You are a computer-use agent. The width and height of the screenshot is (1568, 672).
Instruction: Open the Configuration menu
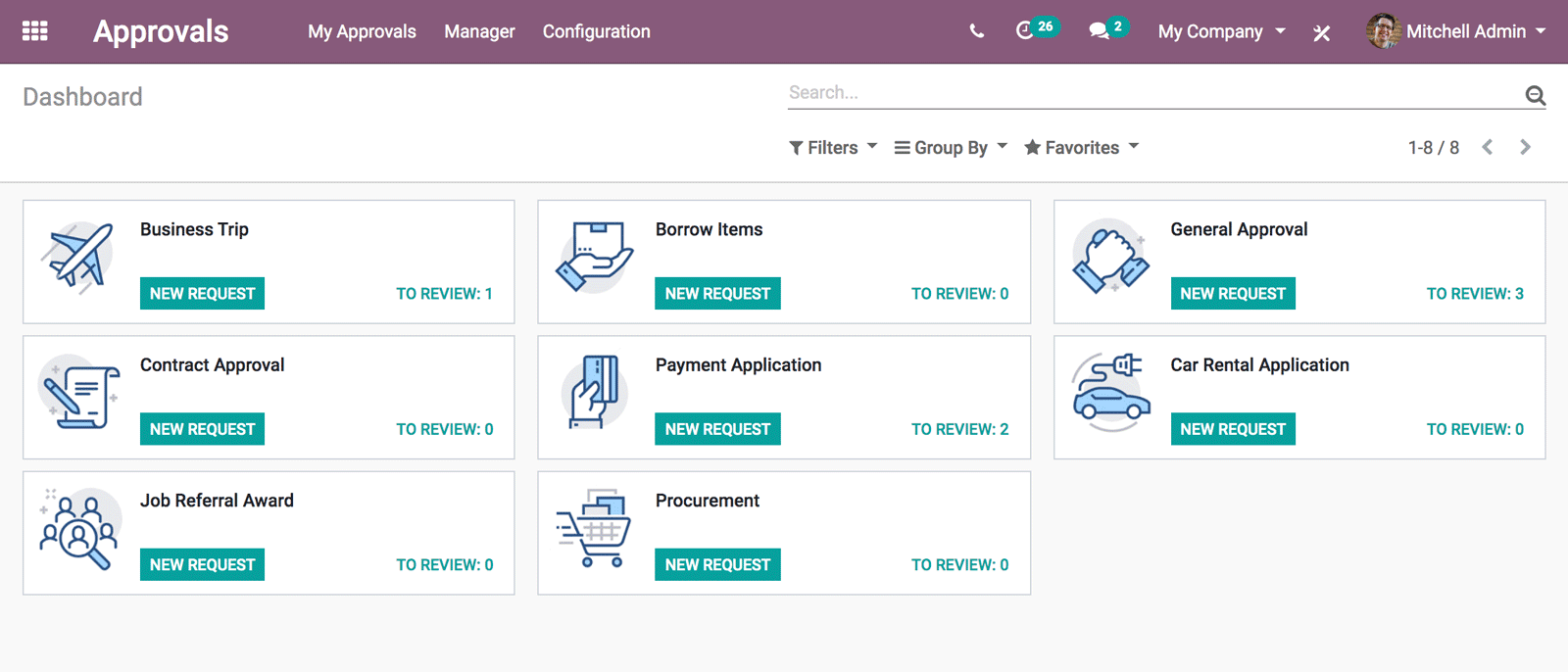pyautogui.click(x=596, y=31)
